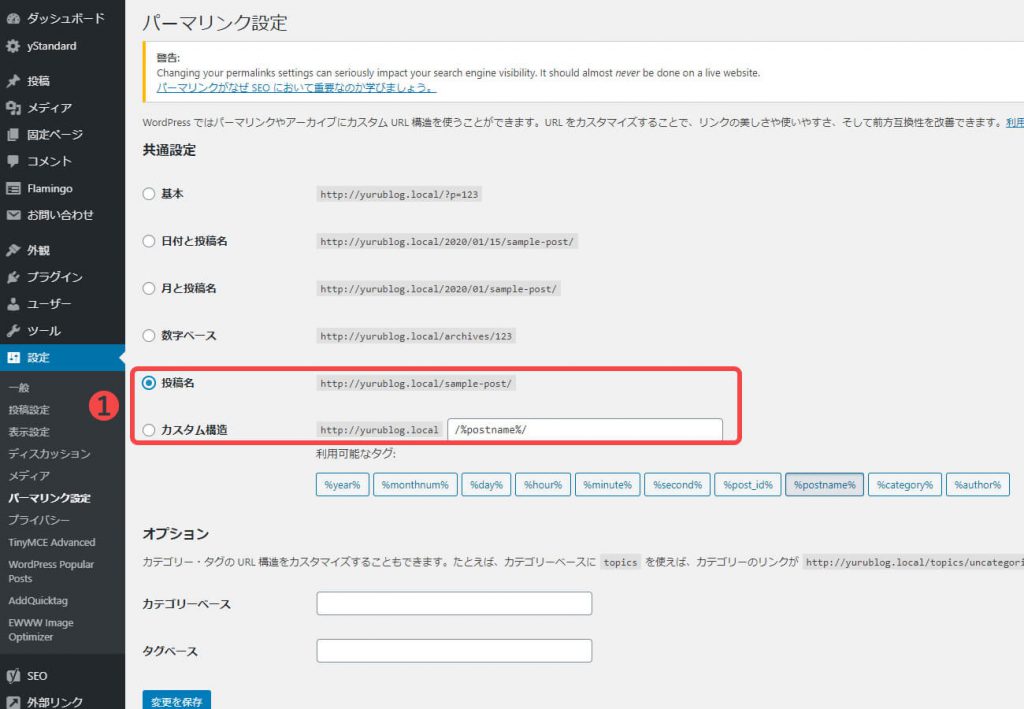Open the 外観 appearance menu
This screenshot has height=709, width=1024.
(38, 250)
